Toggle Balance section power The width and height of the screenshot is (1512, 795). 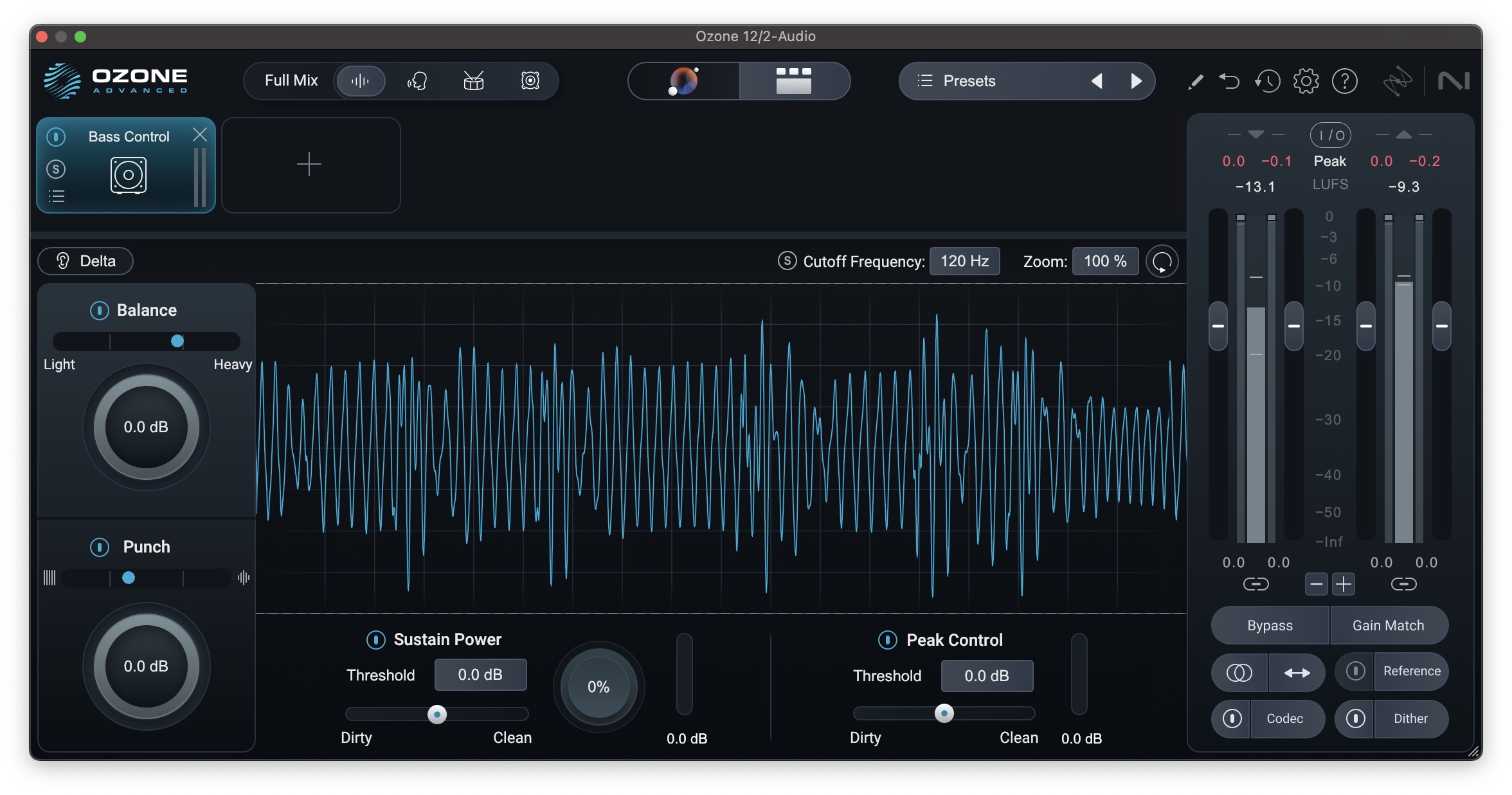click(99, 311)
